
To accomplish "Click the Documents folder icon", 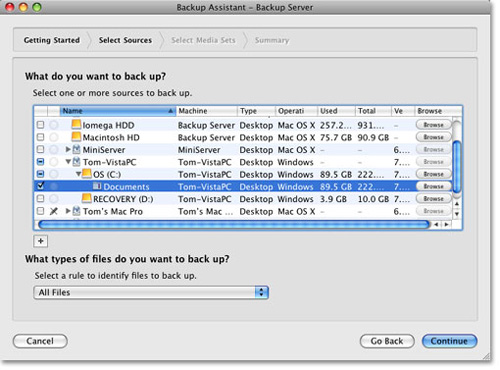I will (x=97, y=186).
